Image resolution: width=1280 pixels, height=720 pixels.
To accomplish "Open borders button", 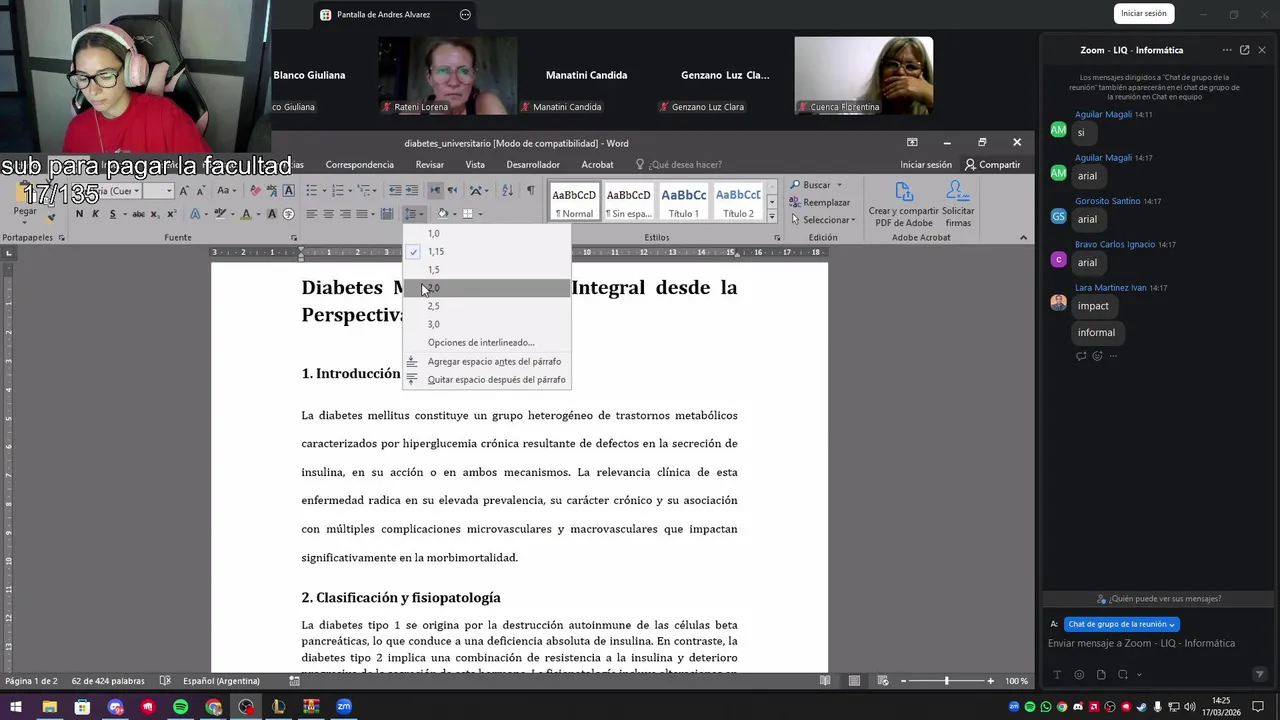I will (468, 214).
